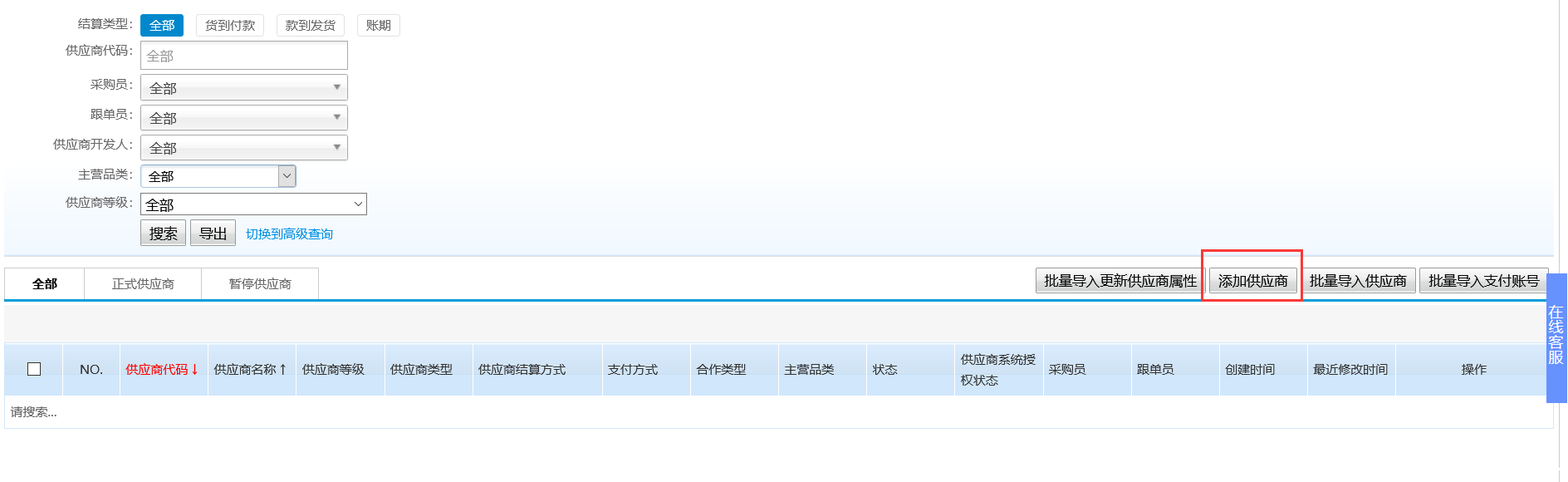The width and height of the screenshot is (1568, 482).
Task: Expand the 供应商开发人 dropdown
Action: pos(243,148)
